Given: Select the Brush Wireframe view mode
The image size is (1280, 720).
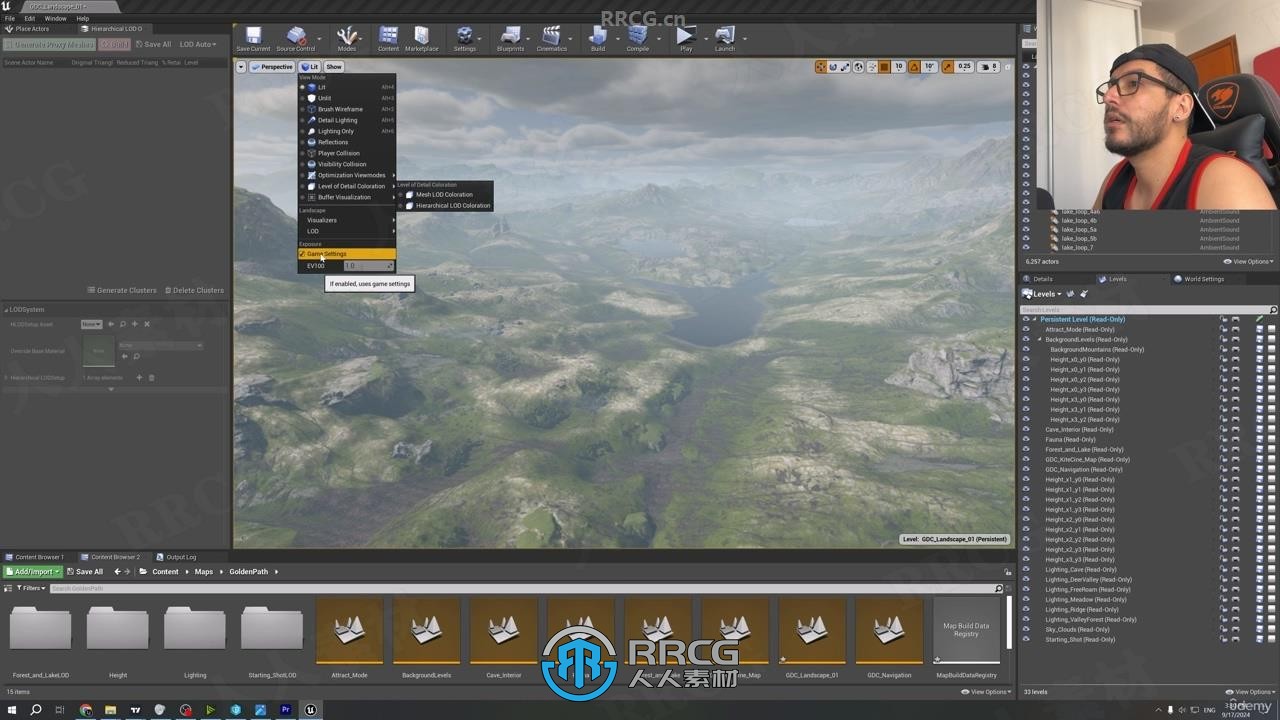Looking at the screenshot, I should [x=347, y=109].
